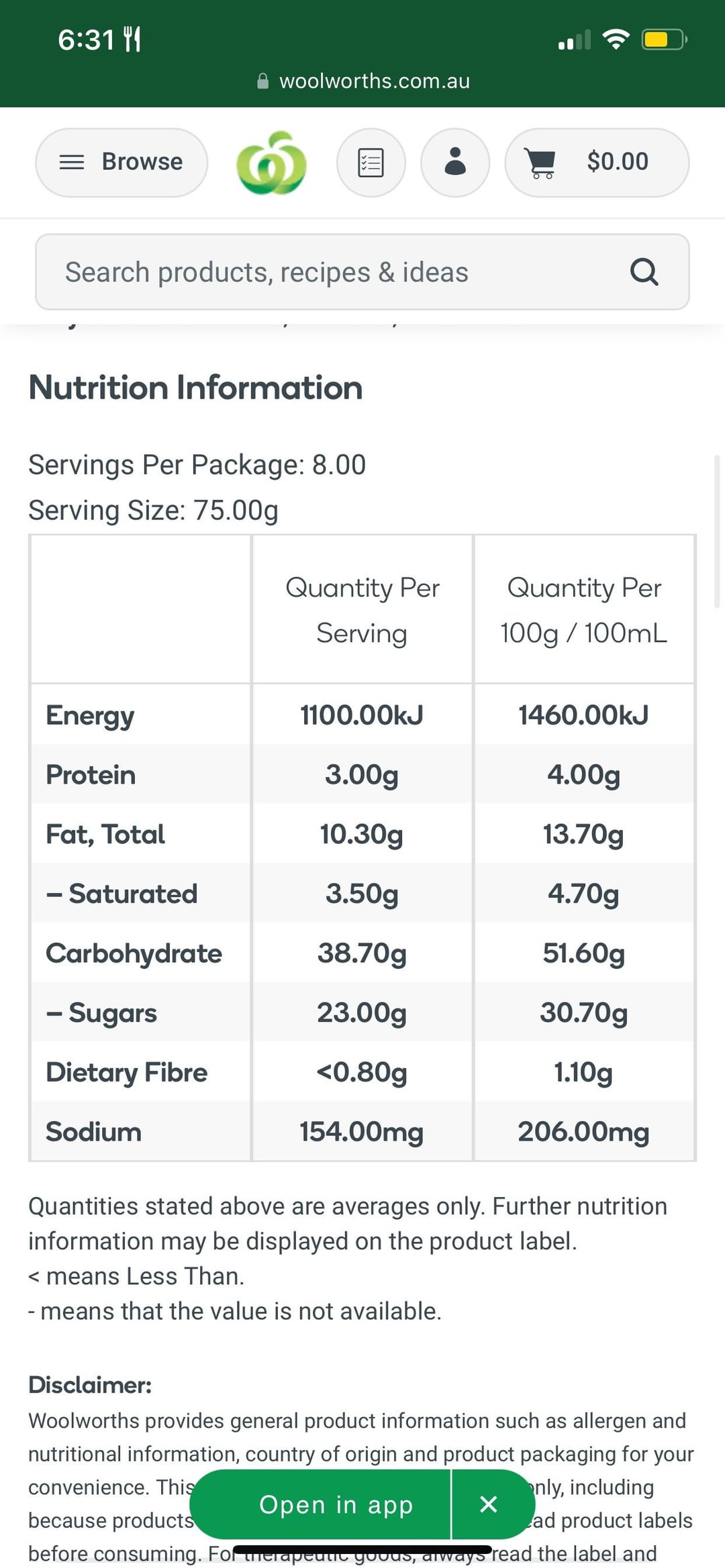725x1568 pixels.
Task: Tap the magnifying glass search icon
Action: point(644,272)
